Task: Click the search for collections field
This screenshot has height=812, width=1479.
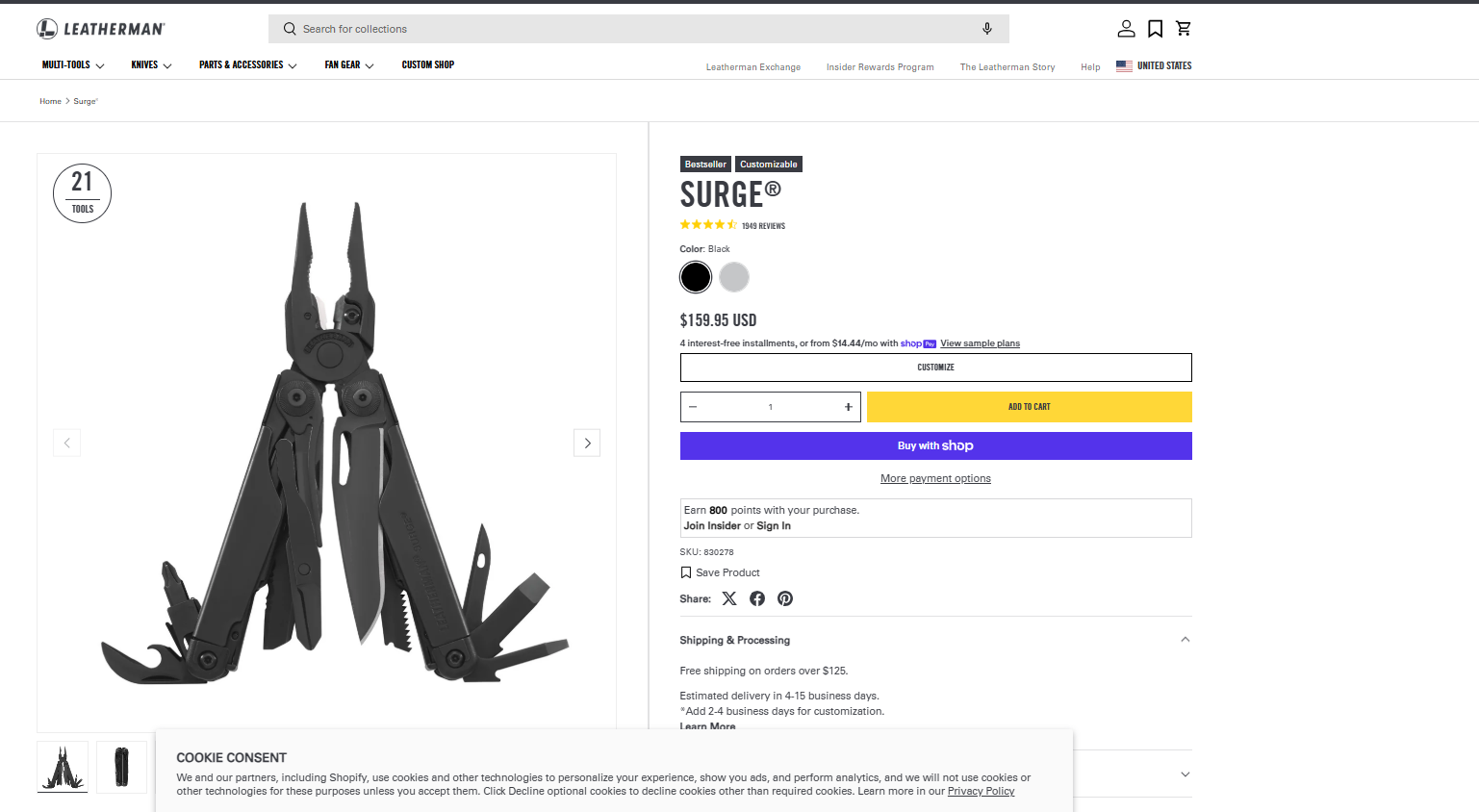Action: [x=639, y=29]
